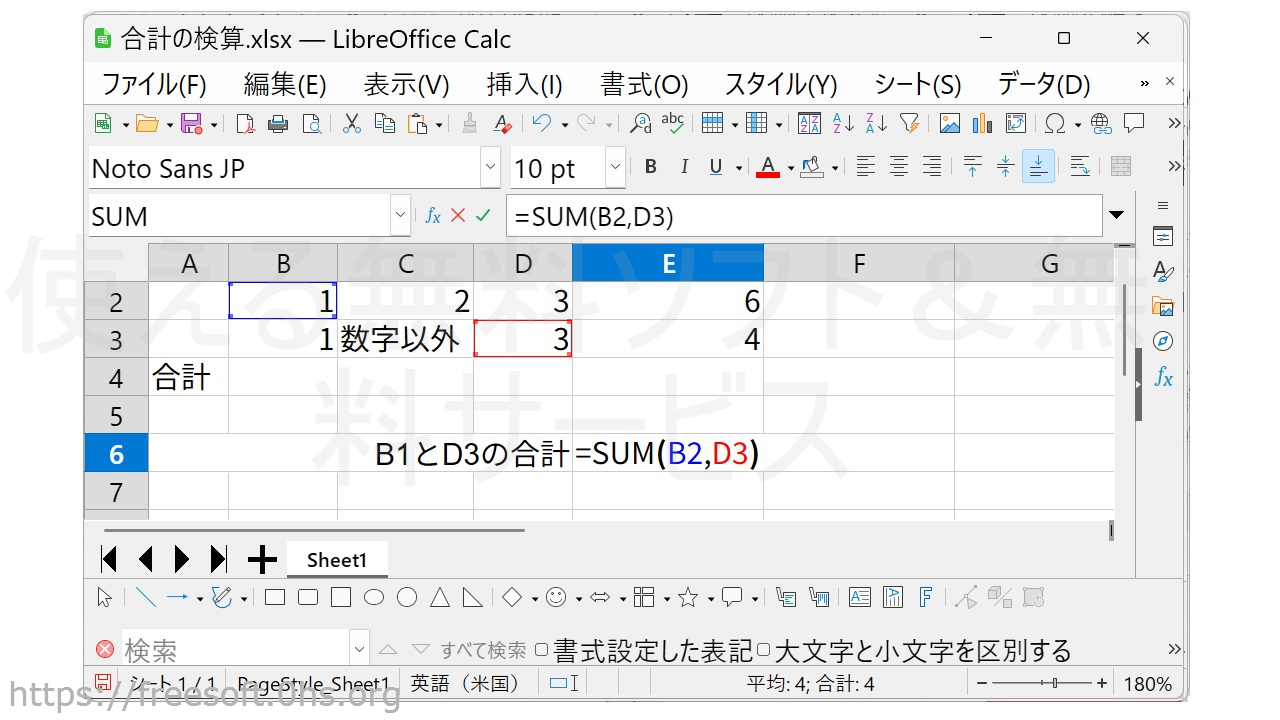Cancel formula with red X icon
Image resolution: width=1280 pixels, height=720 pixels.
click(x=458, y=216)
